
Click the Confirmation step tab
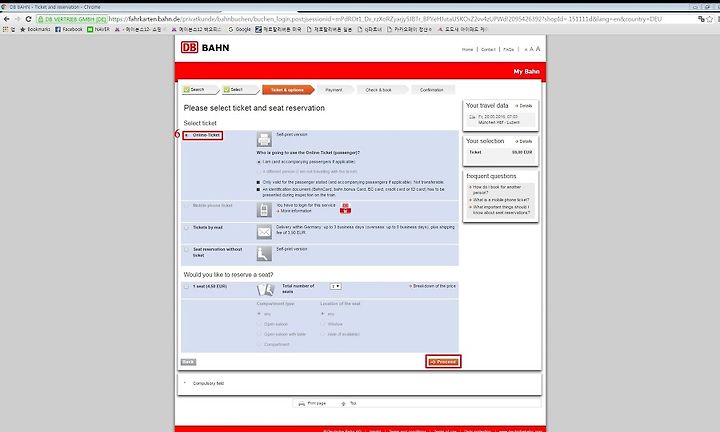coord(433,90)
